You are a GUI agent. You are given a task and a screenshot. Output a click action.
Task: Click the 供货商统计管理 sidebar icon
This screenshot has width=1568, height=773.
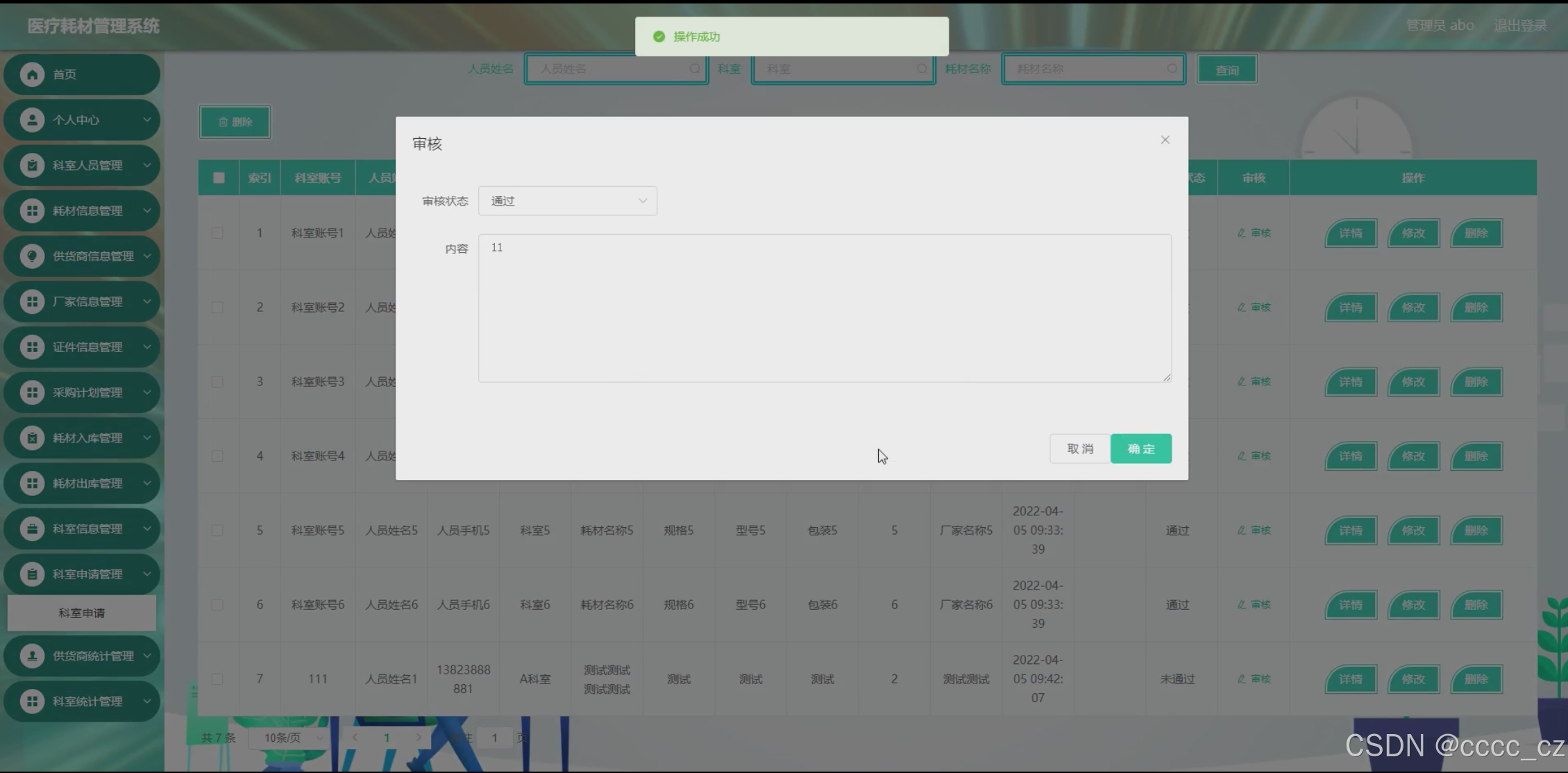32,656
